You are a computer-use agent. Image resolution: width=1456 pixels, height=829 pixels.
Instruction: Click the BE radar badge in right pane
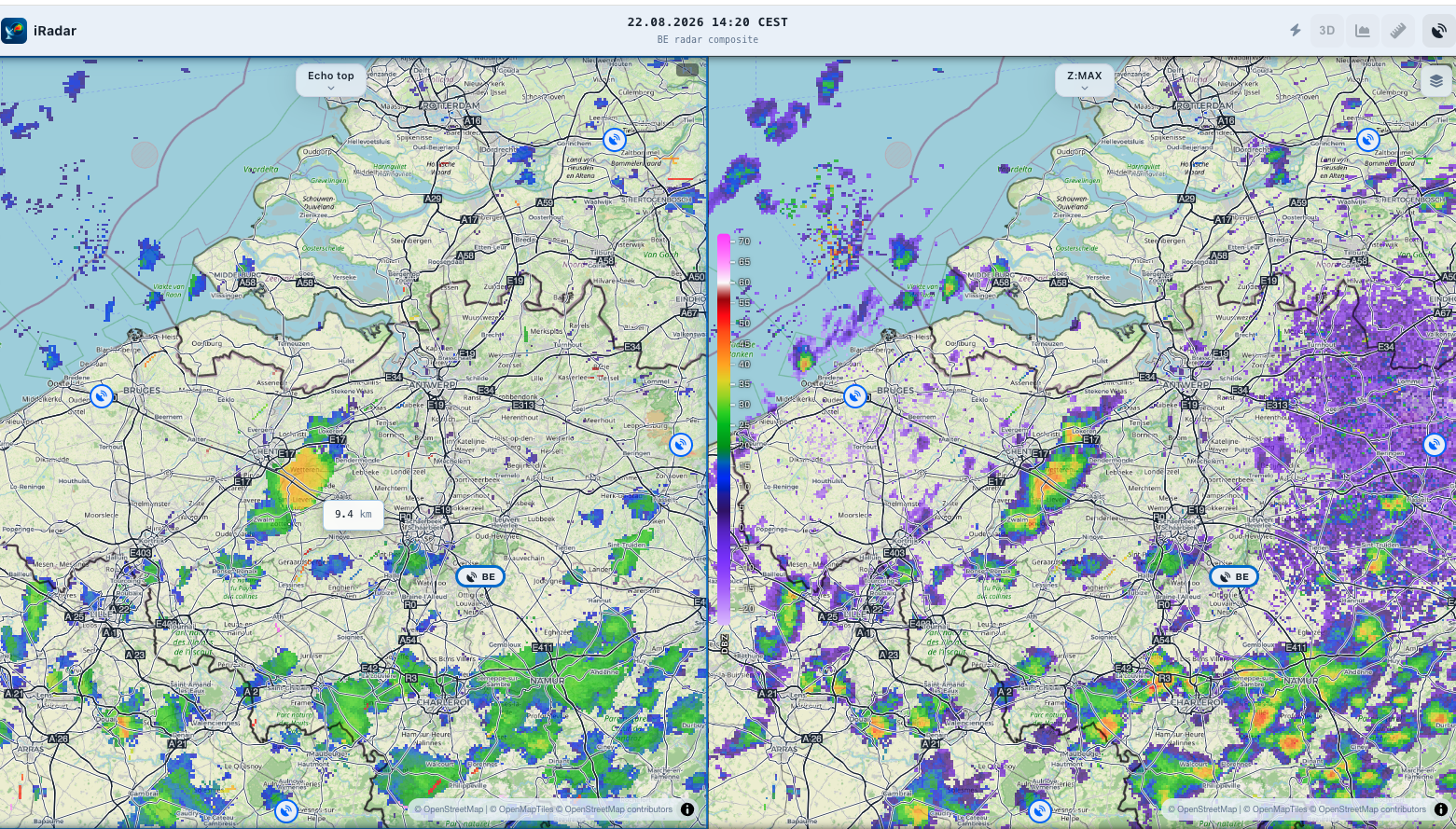coord(1234,576)
